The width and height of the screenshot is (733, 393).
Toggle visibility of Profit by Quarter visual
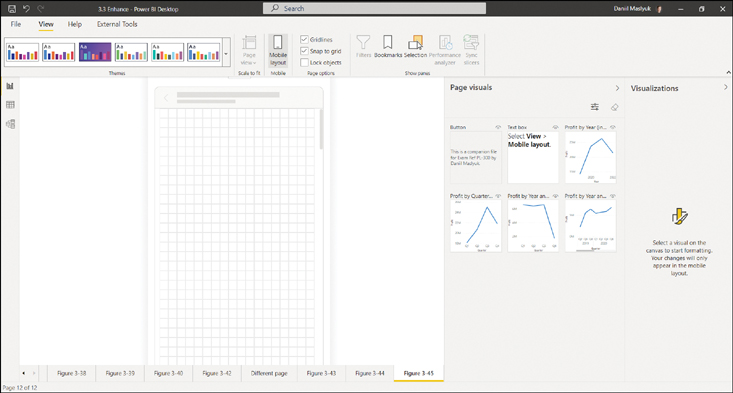(x=498, y=196)
